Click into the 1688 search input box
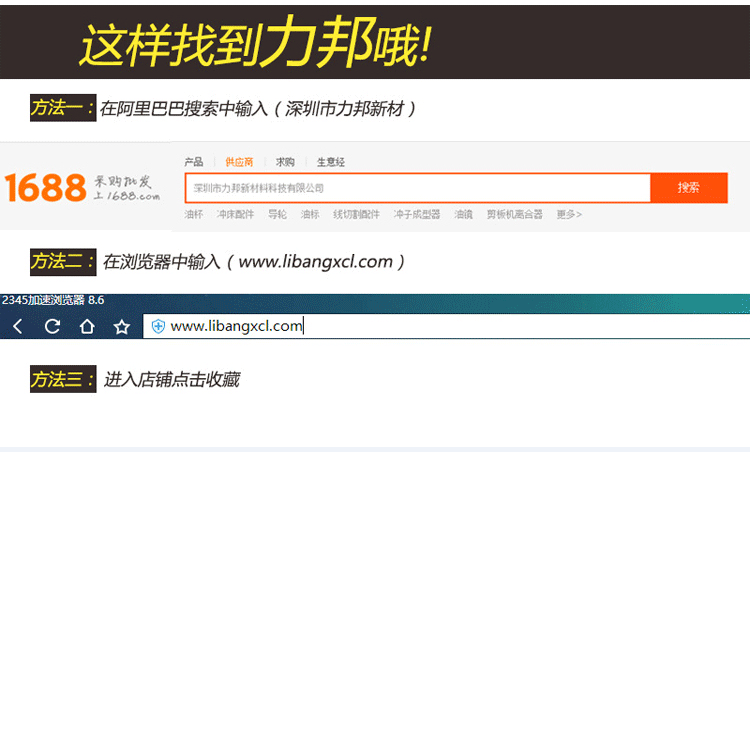The width and height of the screenshot is (750, 750). 417,188
